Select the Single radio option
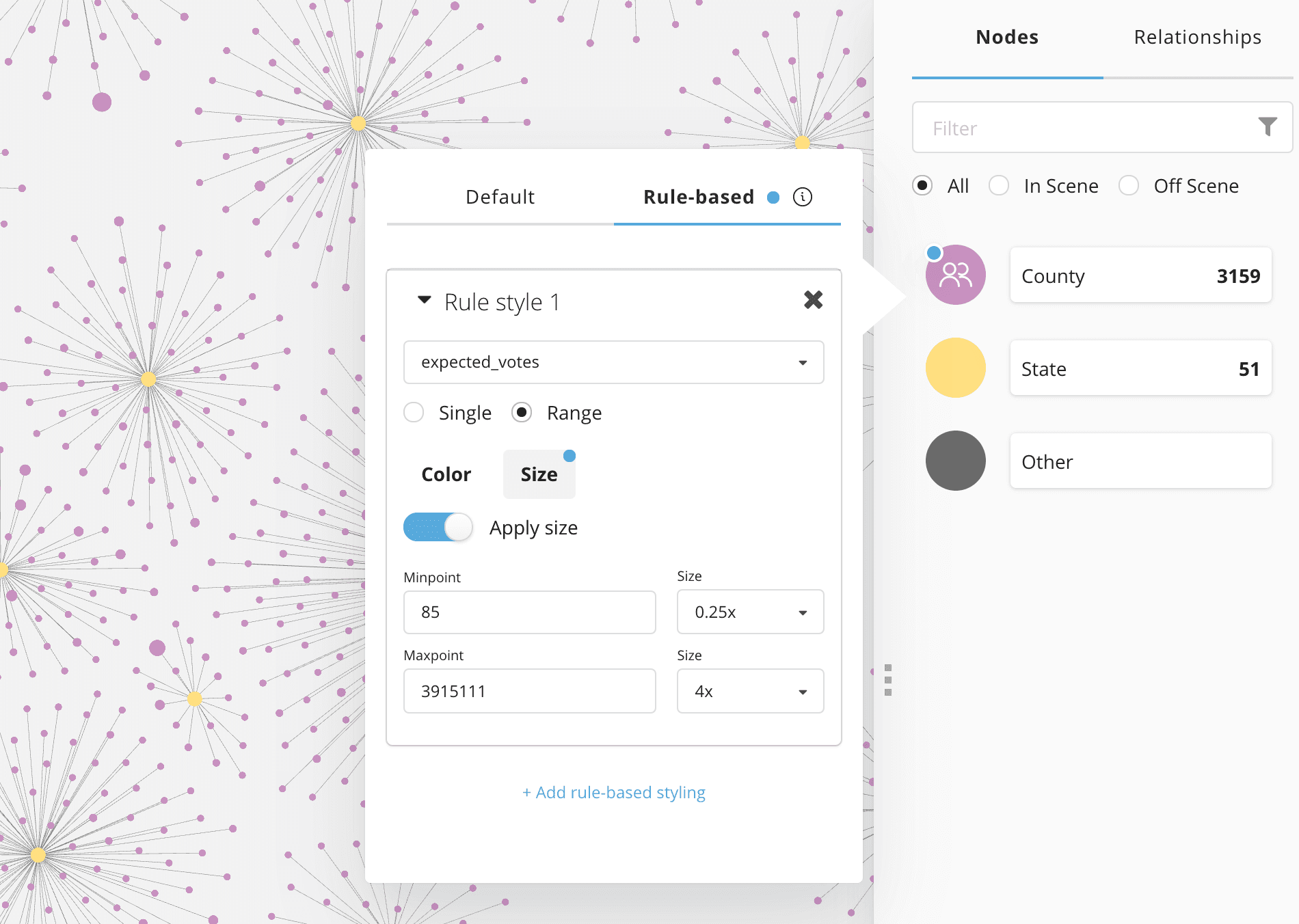This screenshot has width=1299, height=924. [x=414, y=413]
